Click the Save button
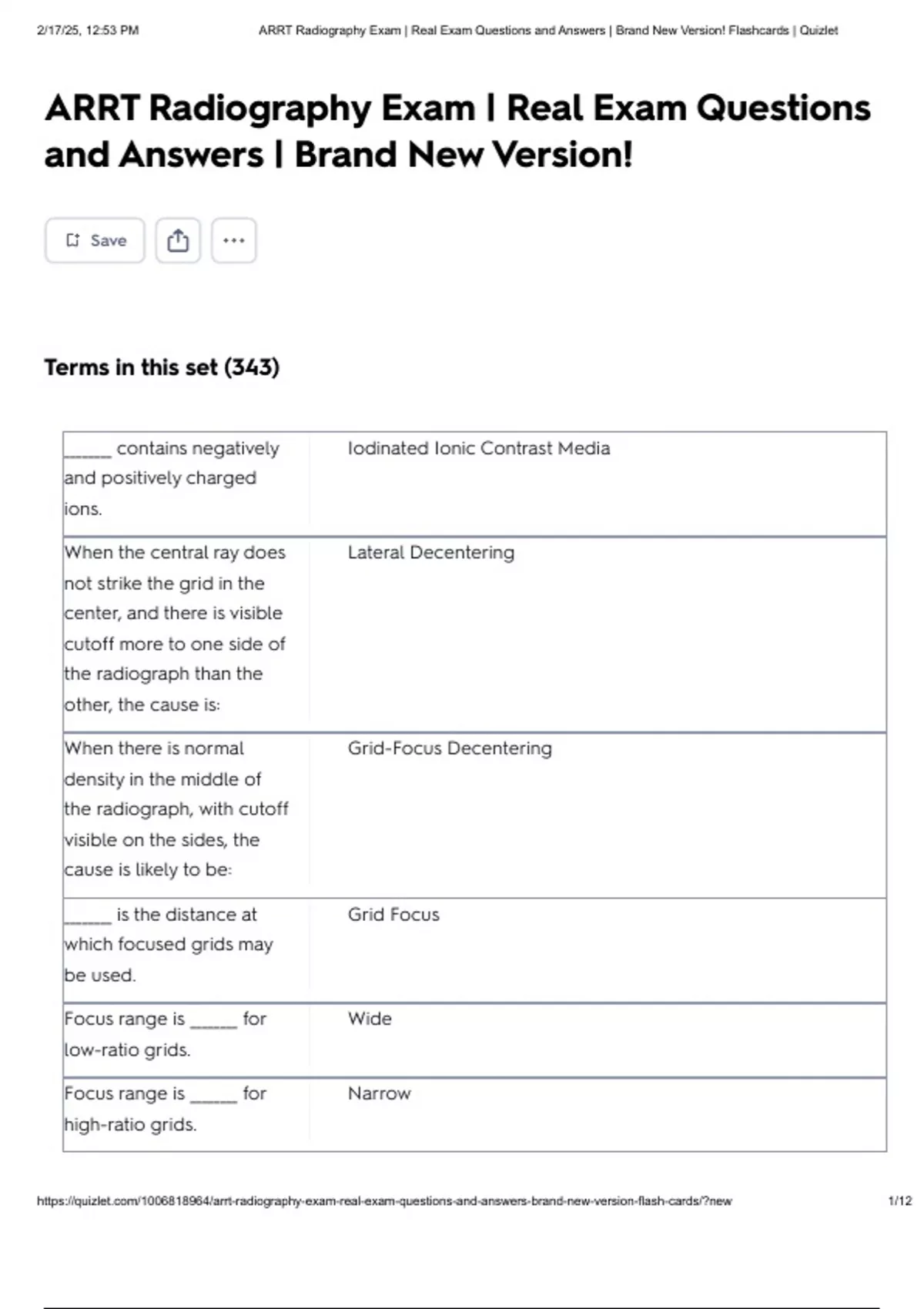924x1309 pixels. 95,240
